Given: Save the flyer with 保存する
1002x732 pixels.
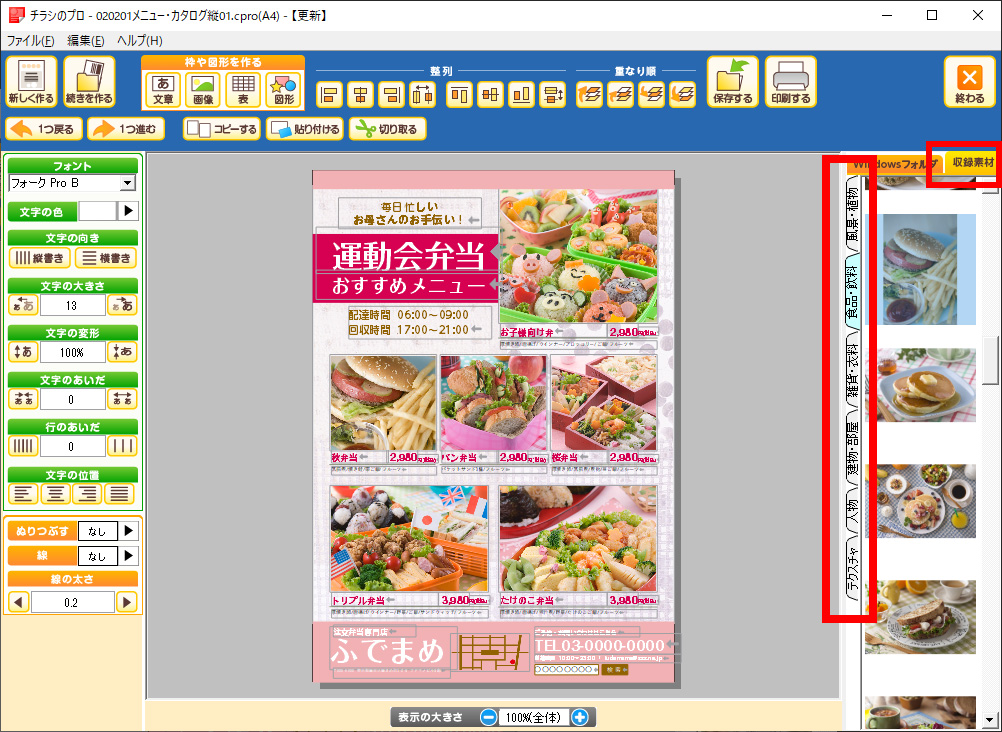Looking at the screenshot, I should tap(732, 81).
